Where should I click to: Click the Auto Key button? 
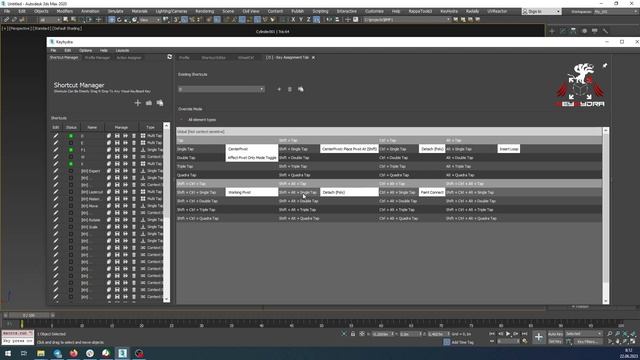[x=555, y=334]
